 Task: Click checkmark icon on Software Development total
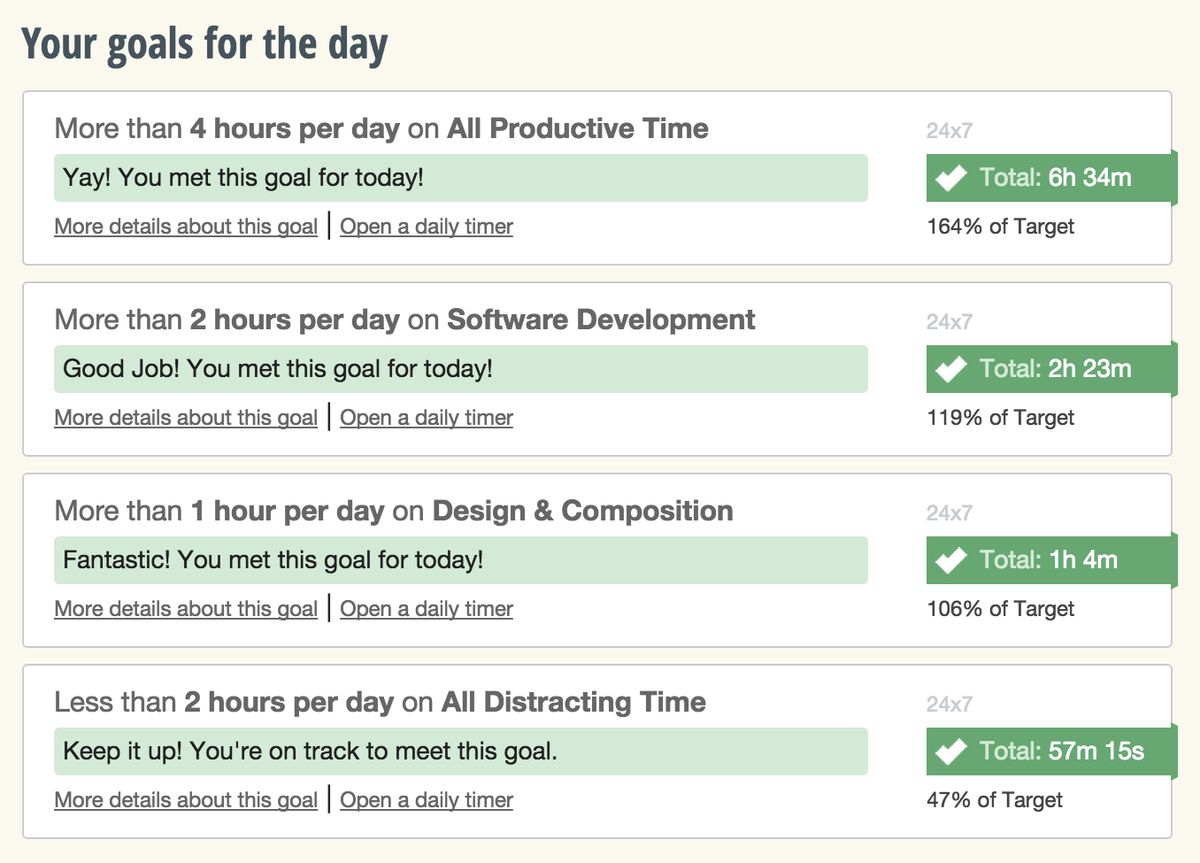951,369
